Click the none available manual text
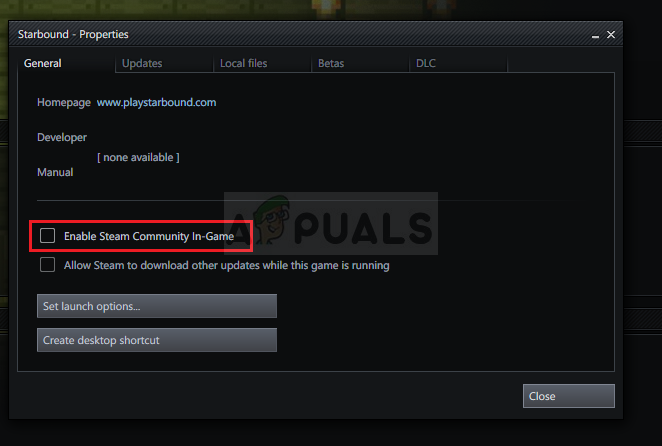 coord(138,158)
